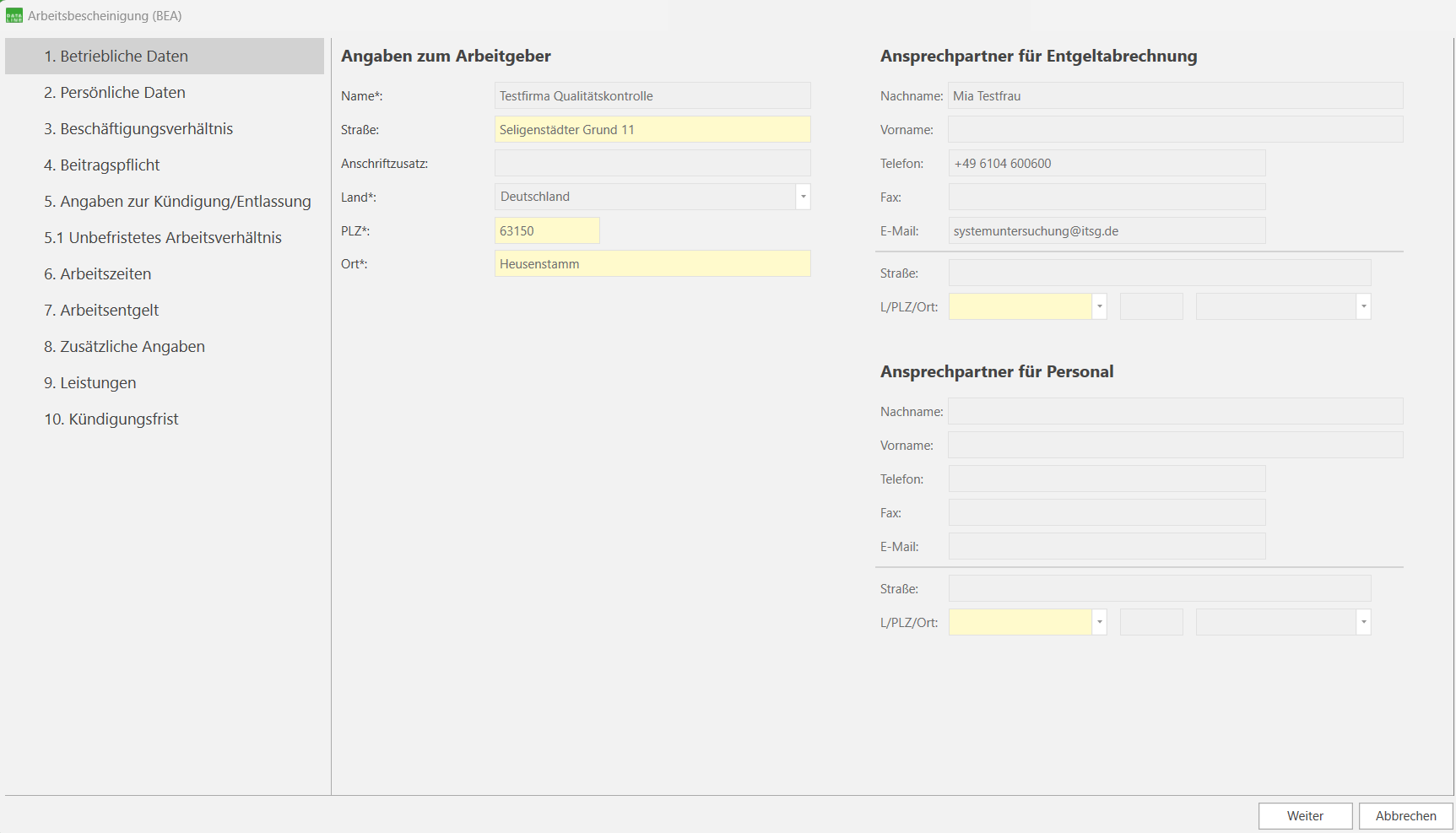Viewport: 1456px width, 833px height.
Task: Open "5.1 Unbefristetes Arbeitsverhältnis" section
Action: pyautogui.click(x=163, y=237)
